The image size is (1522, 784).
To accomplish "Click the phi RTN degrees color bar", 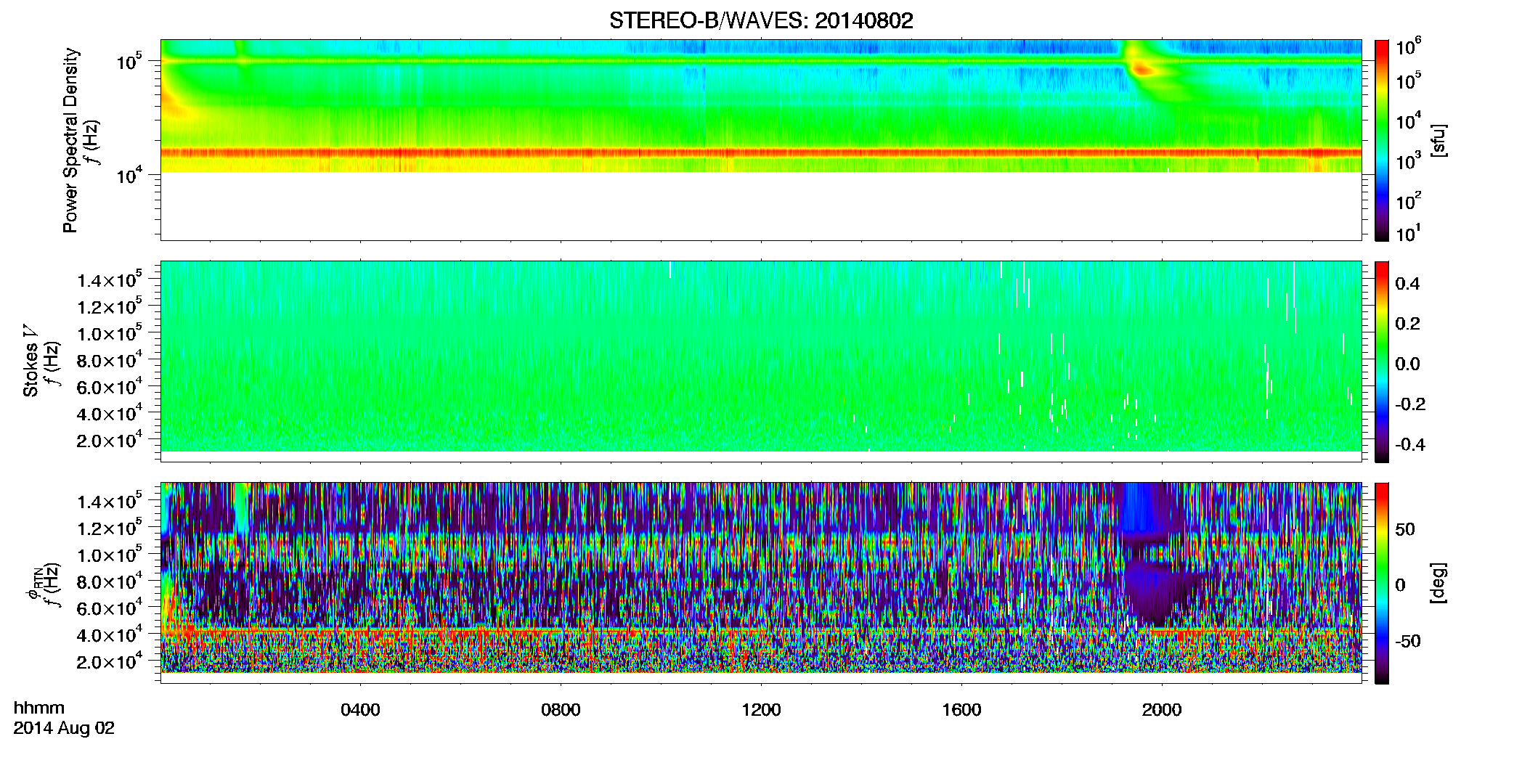I will point(1382,583).
